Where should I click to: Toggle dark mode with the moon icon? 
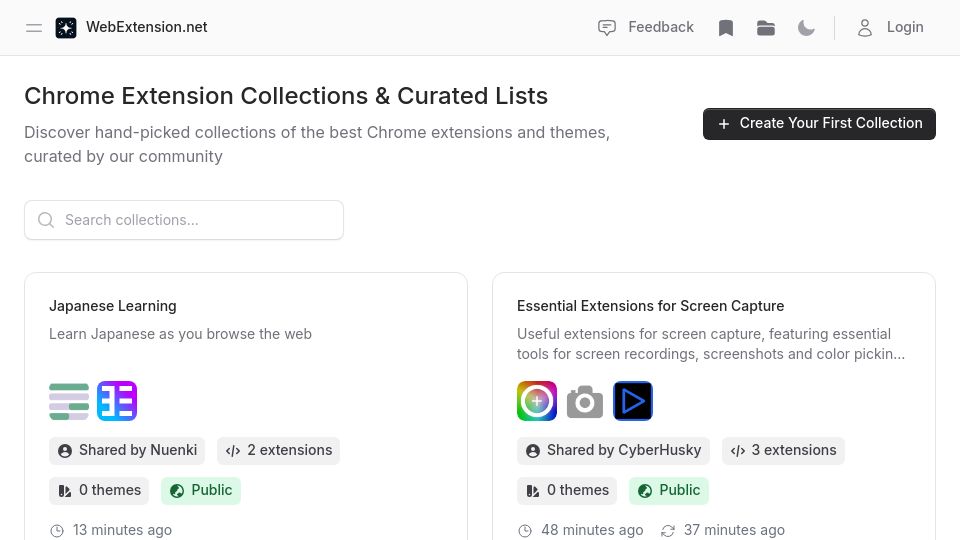click(806, 28)
